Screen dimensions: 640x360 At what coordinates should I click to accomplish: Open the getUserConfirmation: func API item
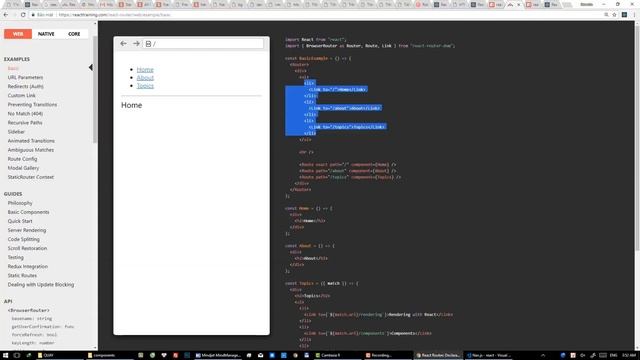click(x=43, y=327)
